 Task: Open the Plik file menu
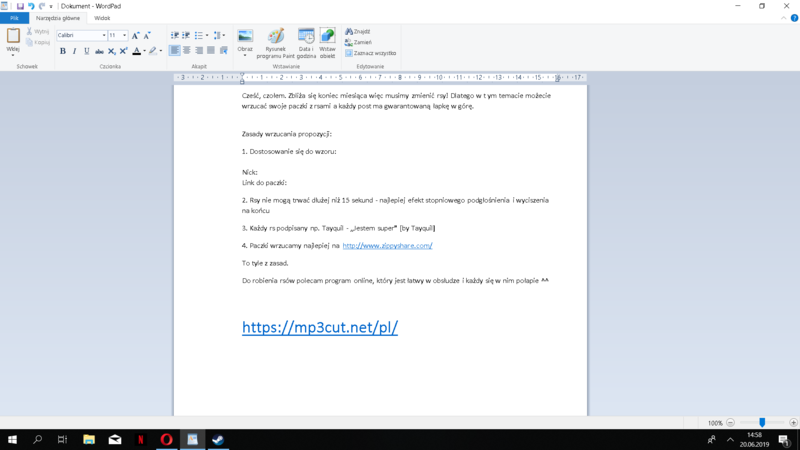pos(14,18)
